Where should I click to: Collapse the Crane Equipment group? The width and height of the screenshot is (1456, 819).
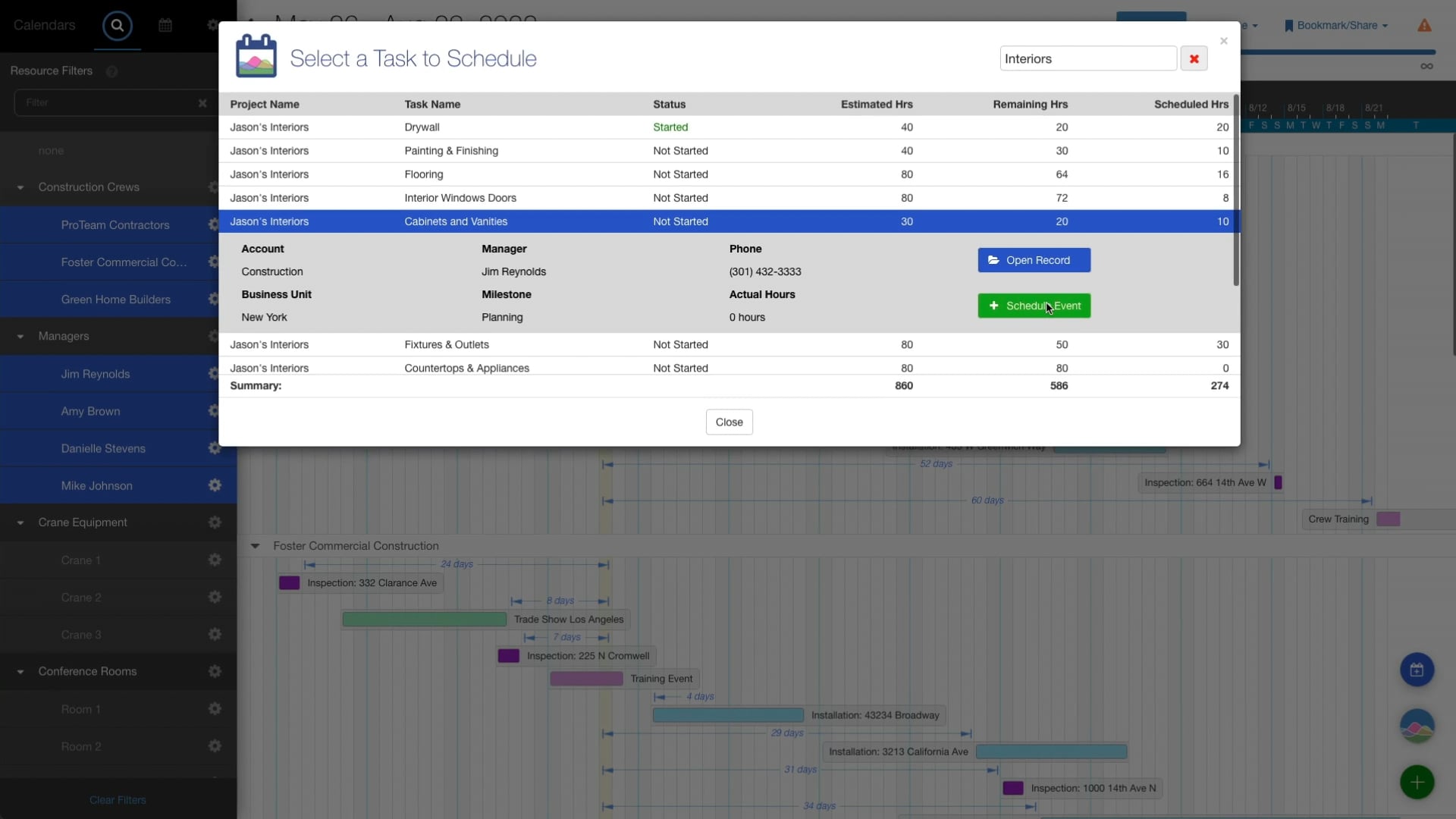[x=20, y=523]
